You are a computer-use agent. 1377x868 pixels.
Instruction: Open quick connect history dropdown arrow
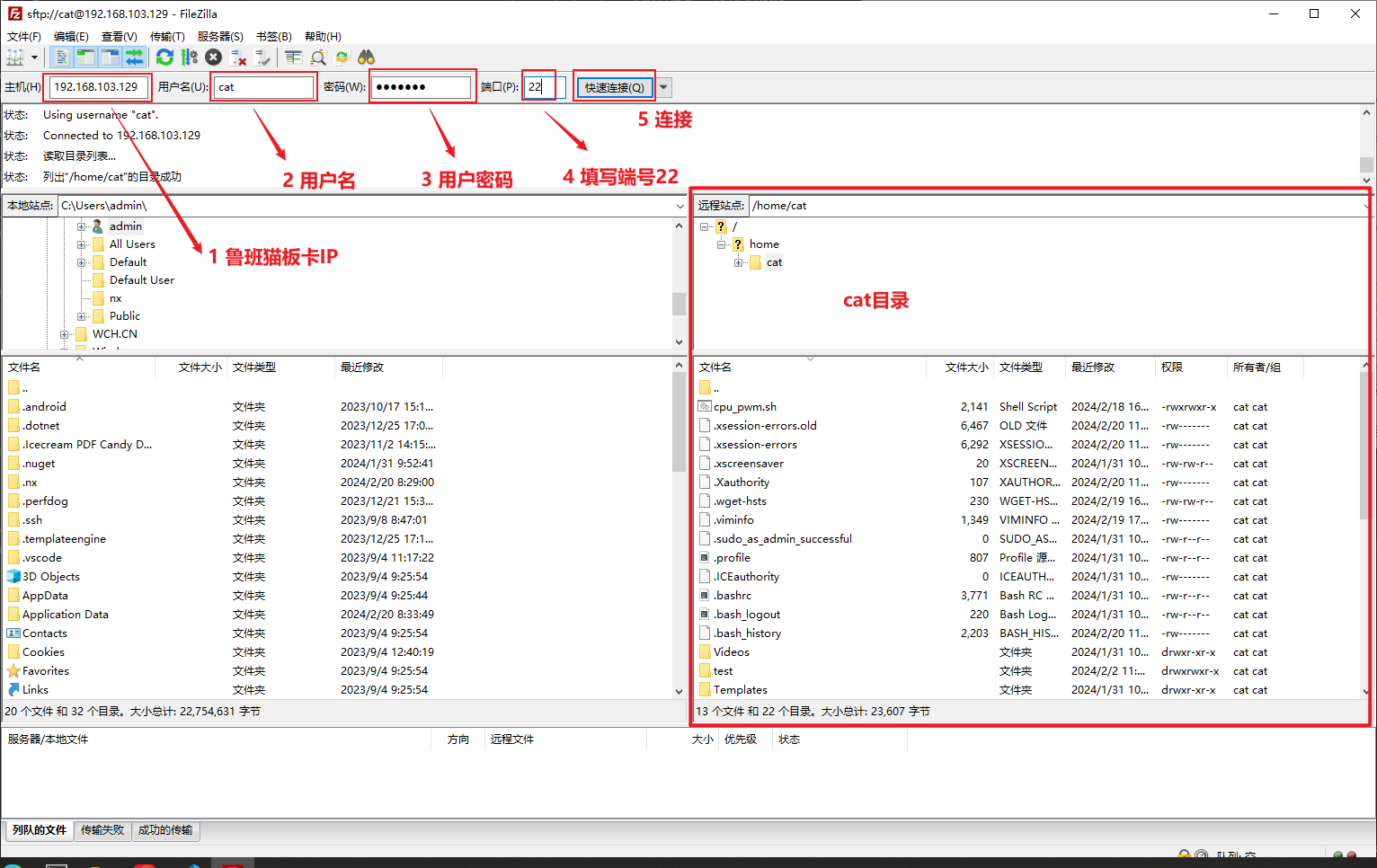pyautogui.click(x=664, y=87)
